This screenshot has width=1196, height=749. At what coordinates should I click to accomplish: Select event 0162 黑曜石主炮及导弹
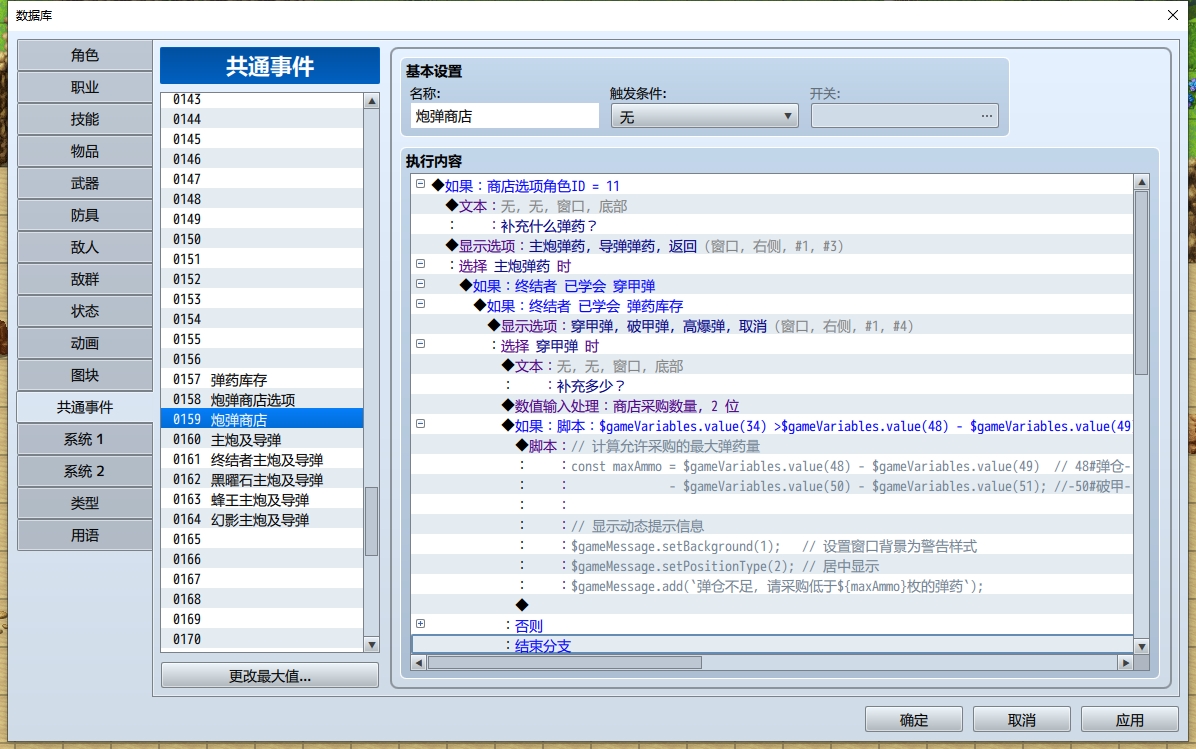point(262,480)
